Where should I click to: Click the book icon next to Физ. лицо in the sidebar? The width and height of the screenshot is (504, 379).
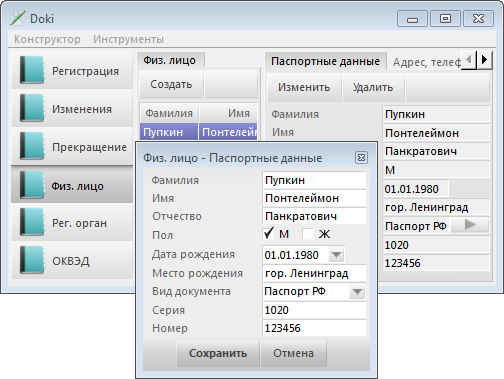point(32,185)
